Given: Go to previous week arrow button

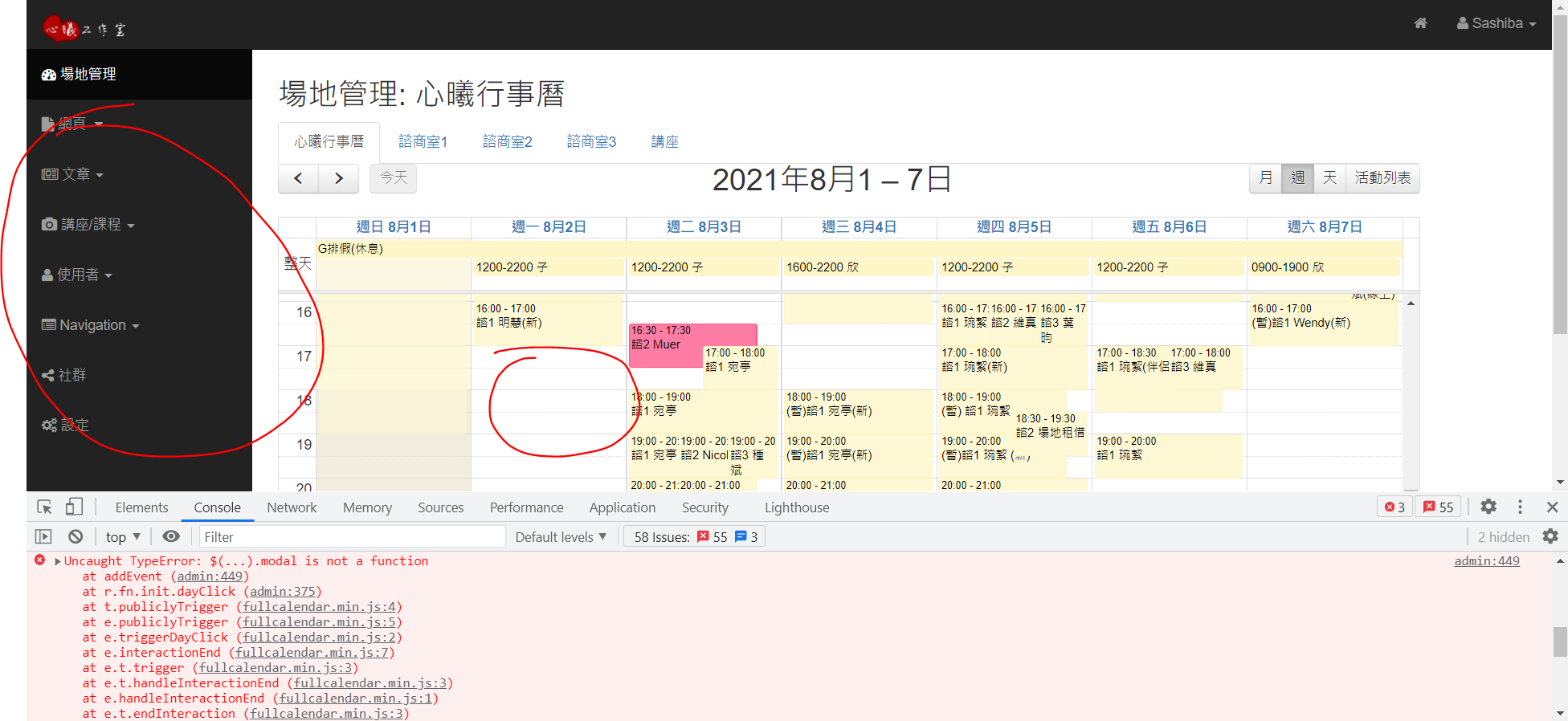Looking at the screenshot, I should coord(298,178).
